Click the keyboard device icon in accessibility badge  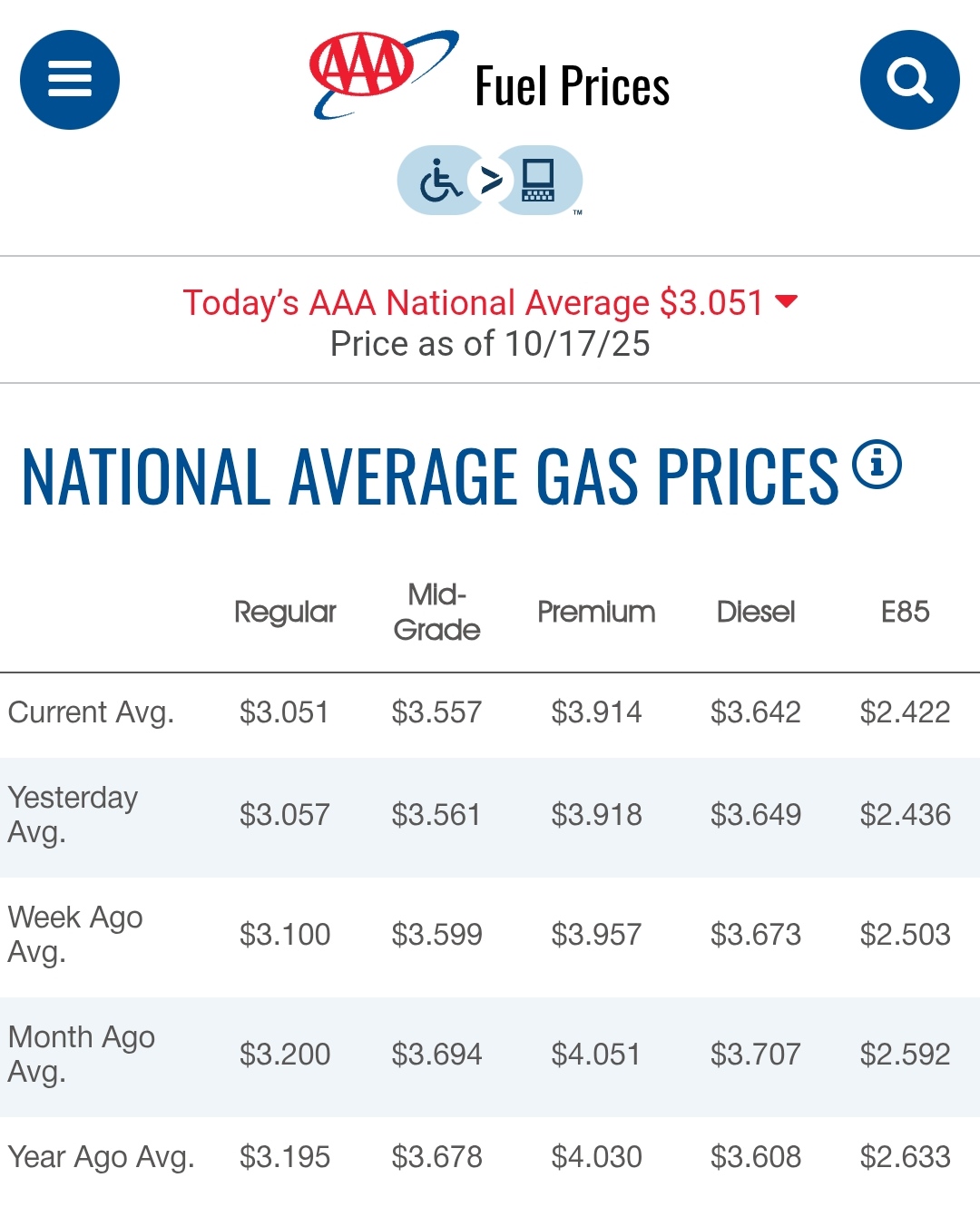point(538,181)
